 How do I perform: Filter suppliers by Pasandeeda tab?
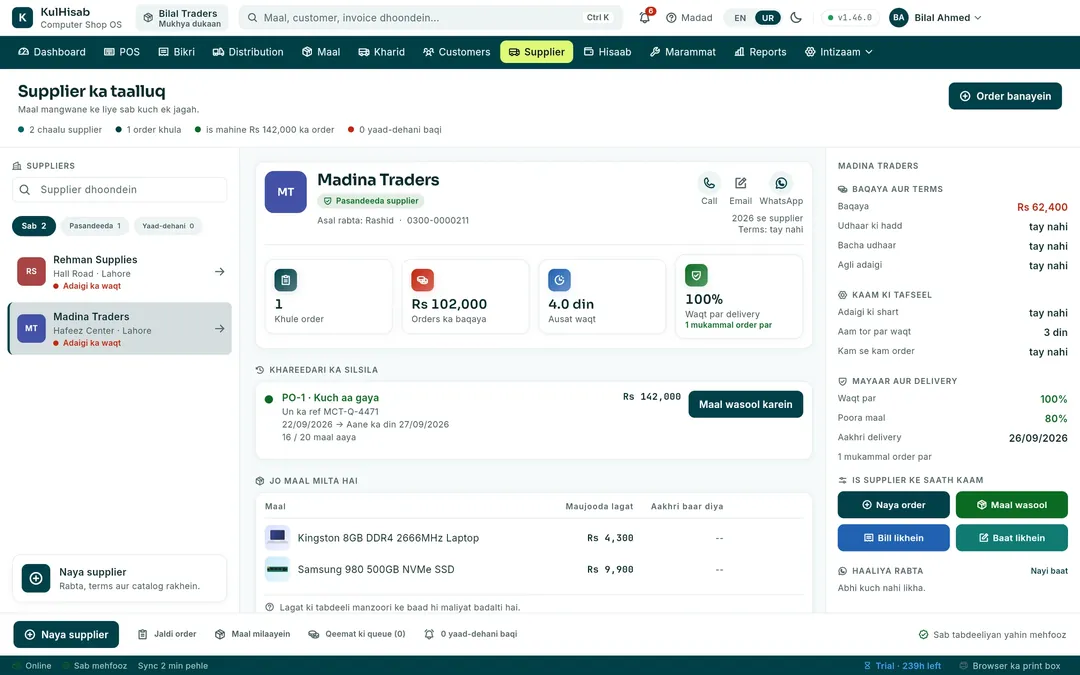94,226
